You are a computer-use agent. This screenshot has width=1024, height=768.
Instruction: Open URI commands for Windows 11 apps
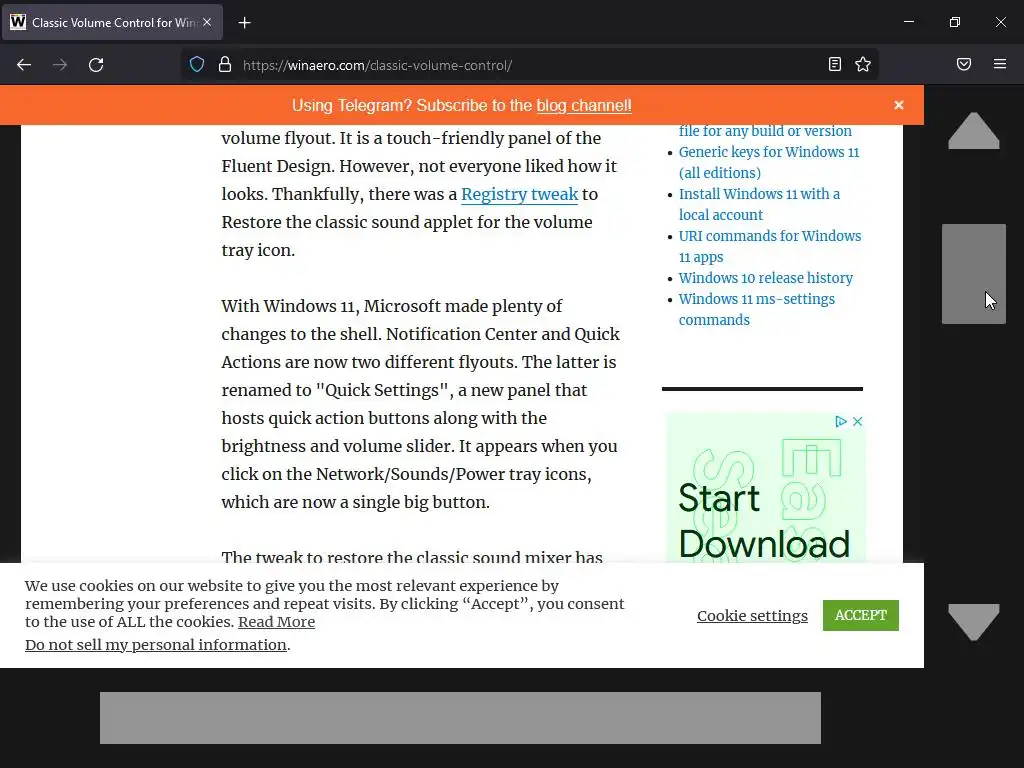pyautogui.click(x=769, y=246)
